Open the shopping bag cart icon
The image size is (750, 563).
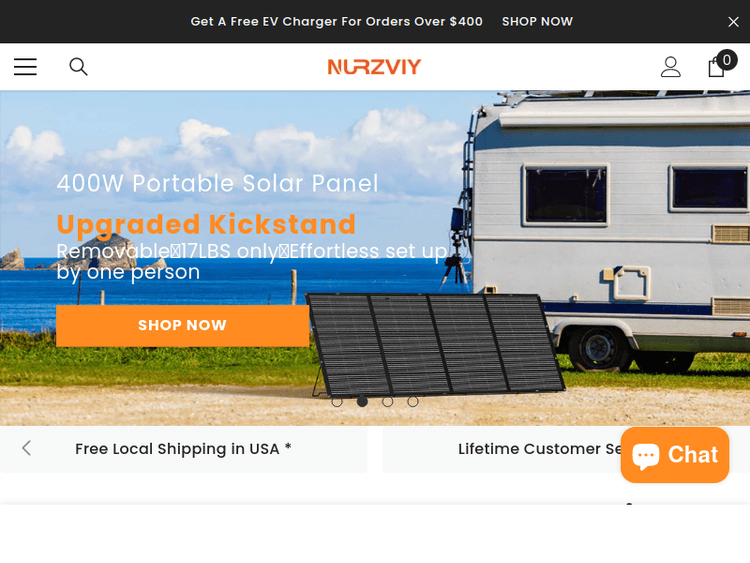(716, 67)
